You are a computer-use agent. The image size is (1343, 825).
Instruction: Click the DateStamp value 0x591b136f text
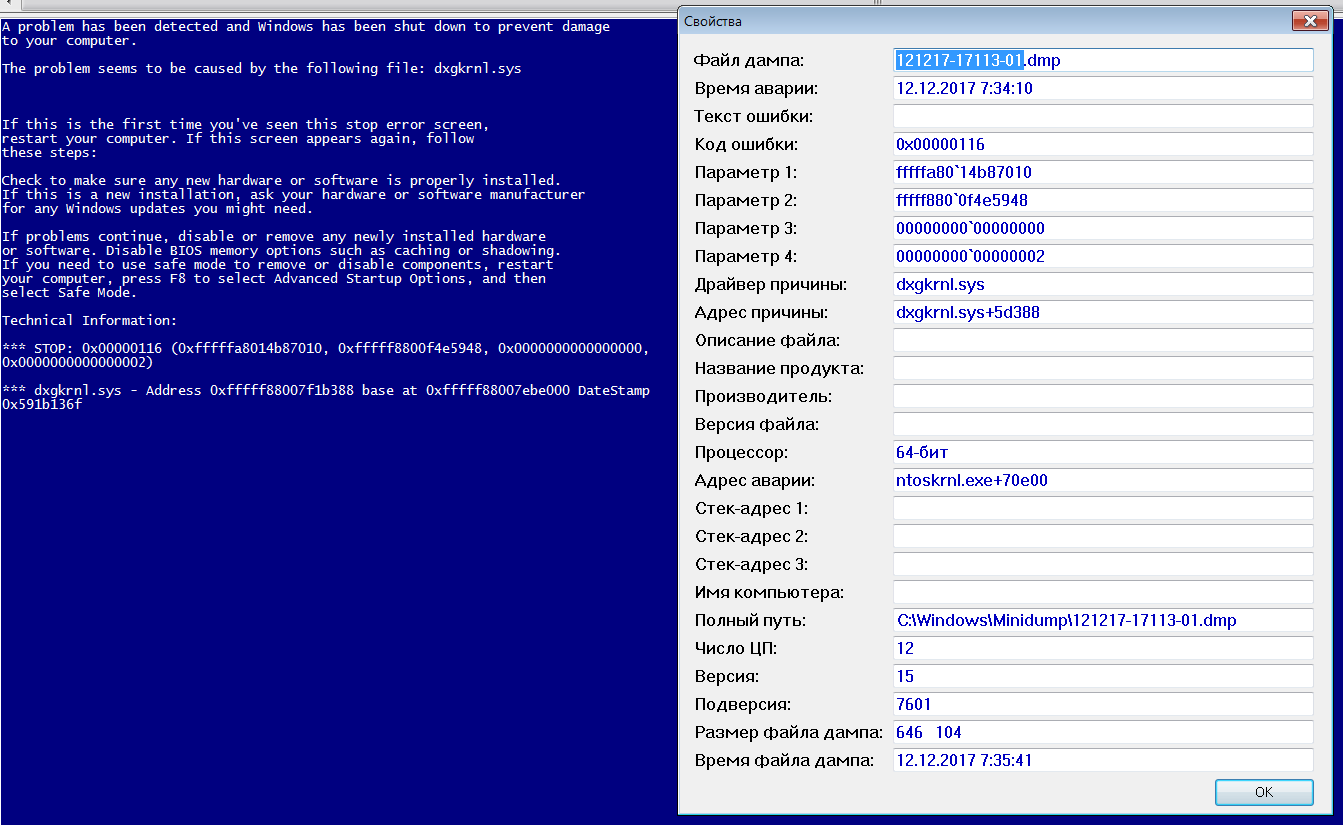pos(42,404)
